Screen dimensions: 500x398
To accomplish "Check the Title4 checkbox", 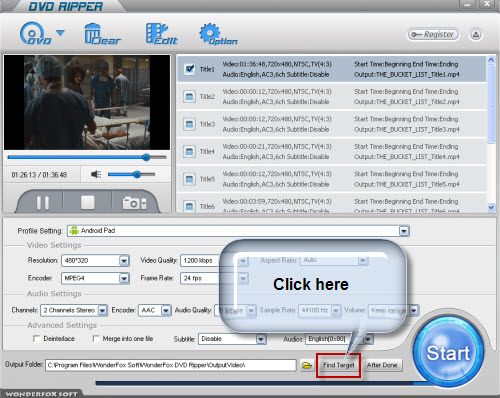I will coord(189,151).
